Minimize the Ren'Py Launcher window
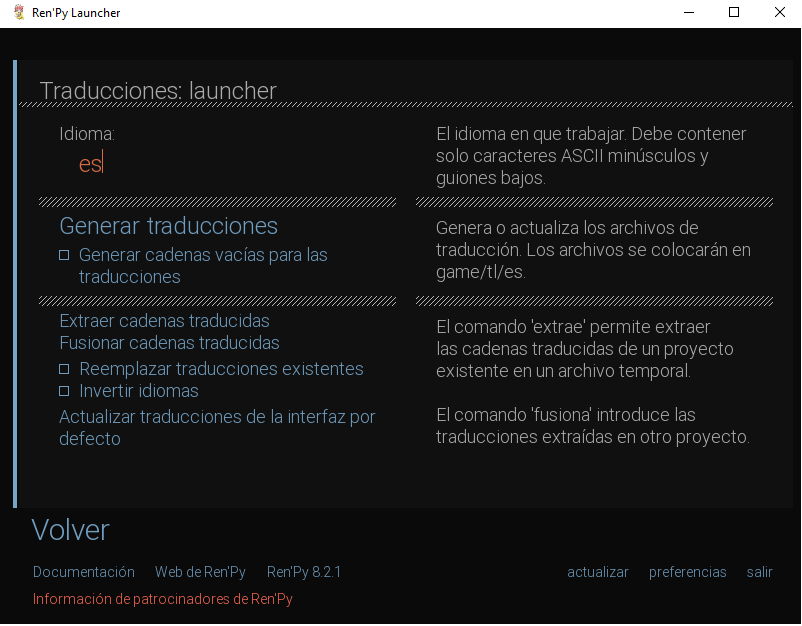 [689, 12]
